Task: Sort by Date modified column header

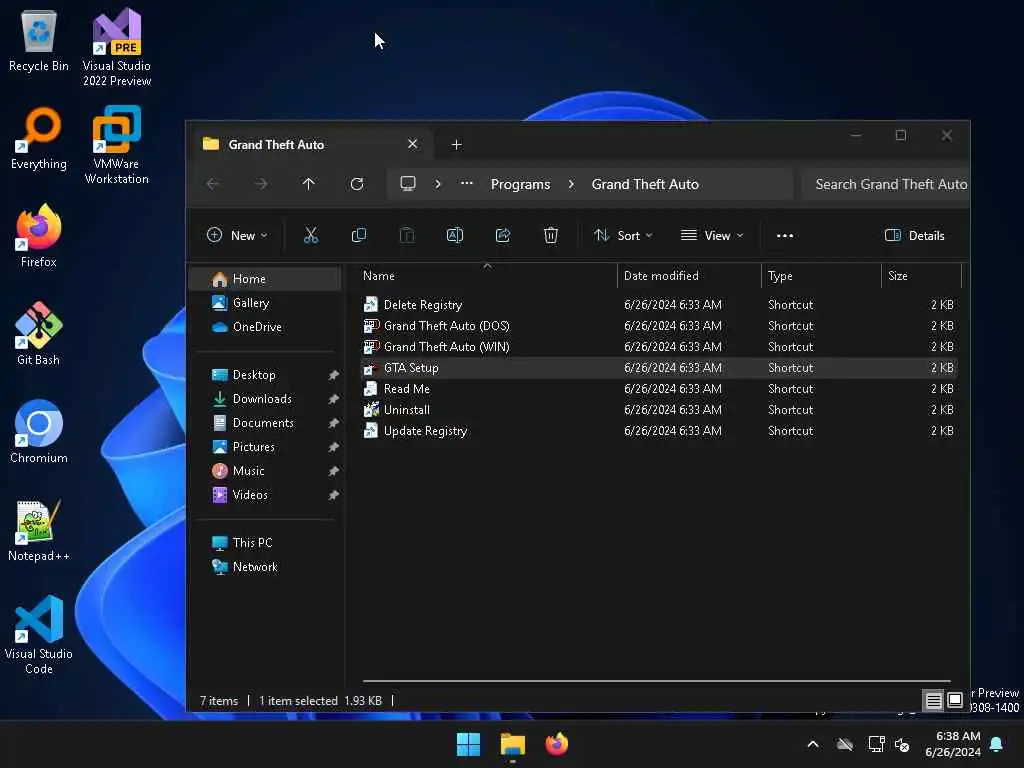Action: (x=688, y=276)
